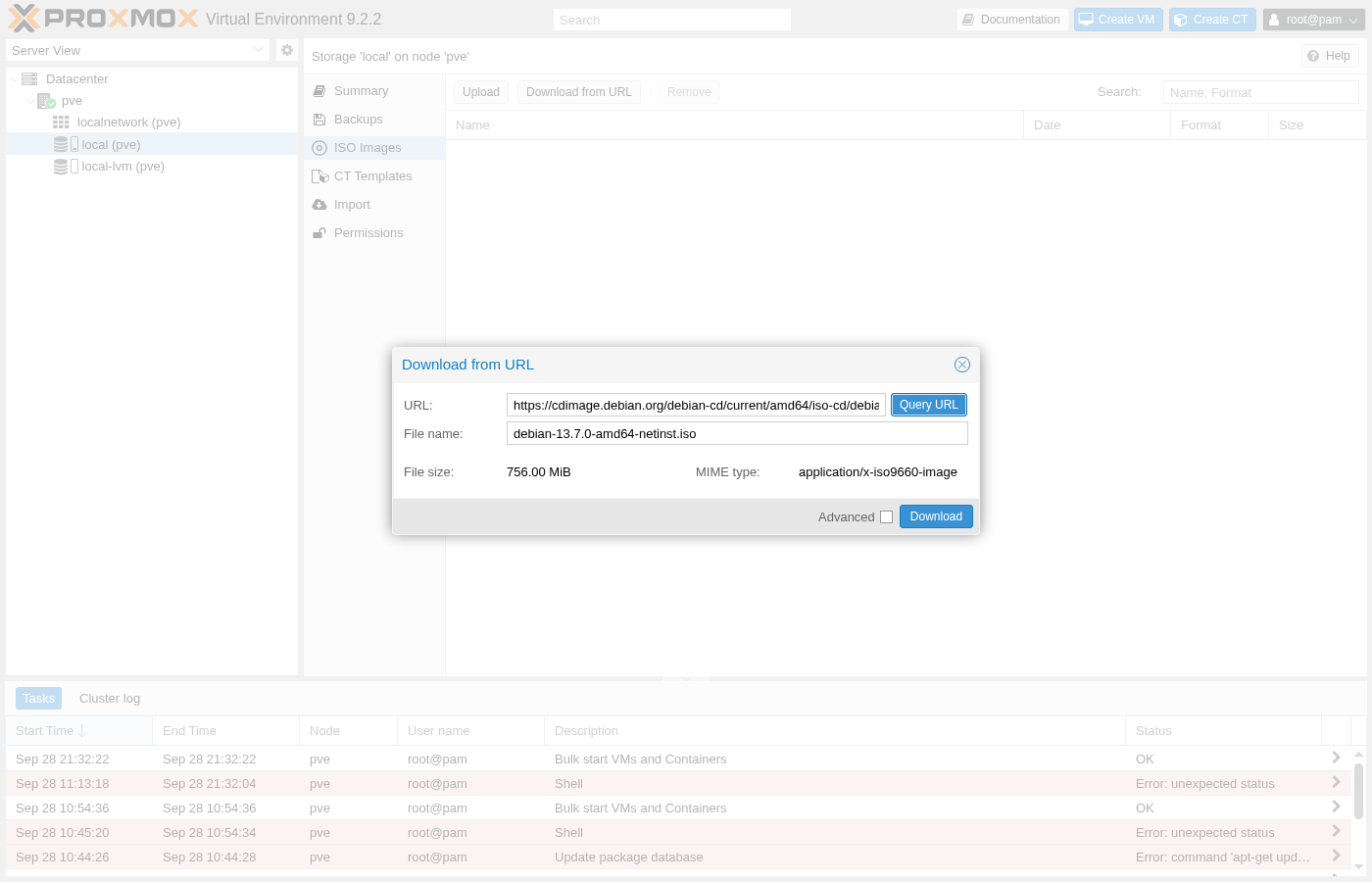
Task: Open the Import panel
Action: [x=374, y=205]
